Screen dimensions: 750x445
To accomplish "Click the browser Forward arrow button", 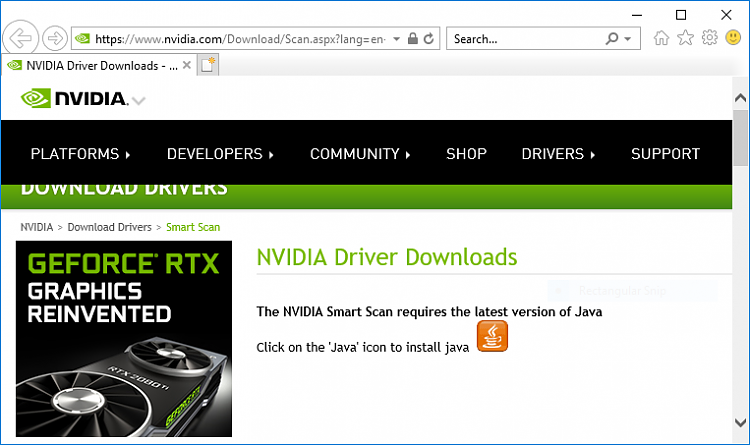I will (x=55, y=38).
